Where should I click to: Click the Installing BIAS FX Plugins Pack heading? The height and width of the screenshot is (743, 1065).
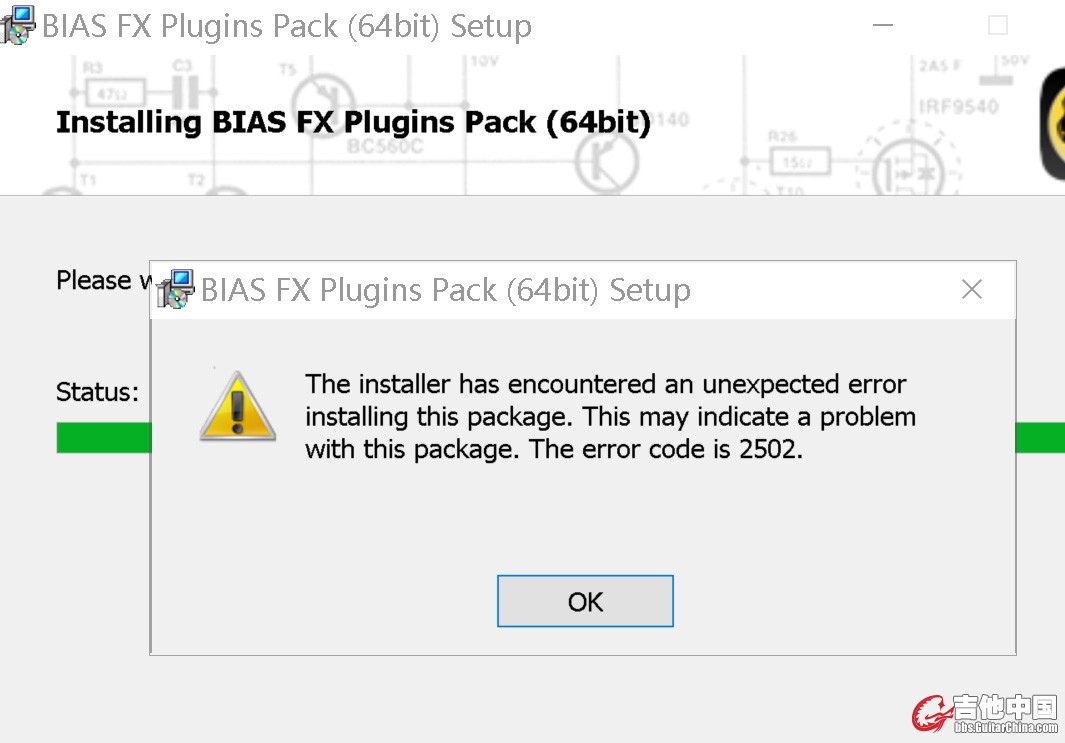353,122
